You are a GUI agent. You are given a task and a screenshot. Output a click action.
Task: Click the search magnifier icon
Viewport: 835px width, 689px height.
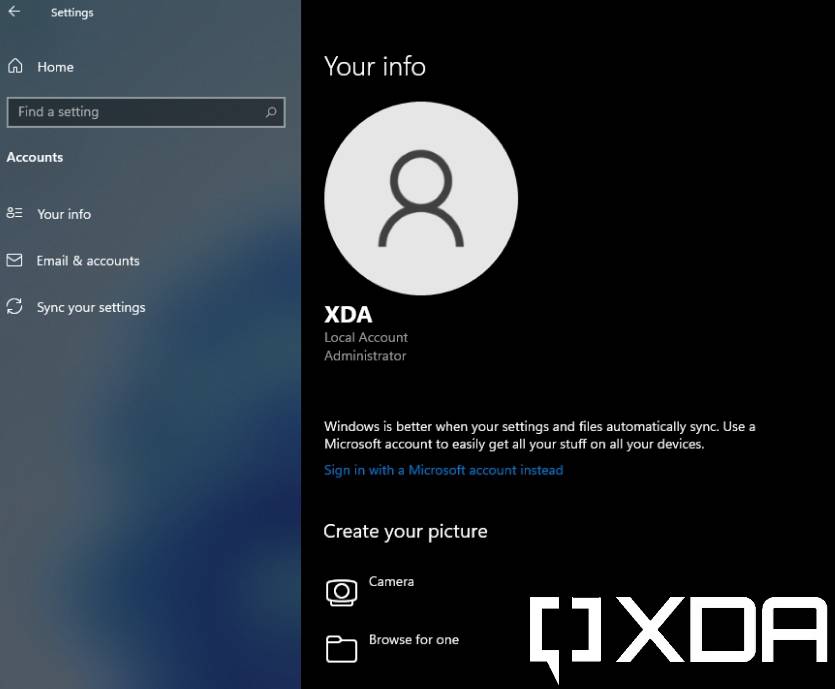click(271, 112)
